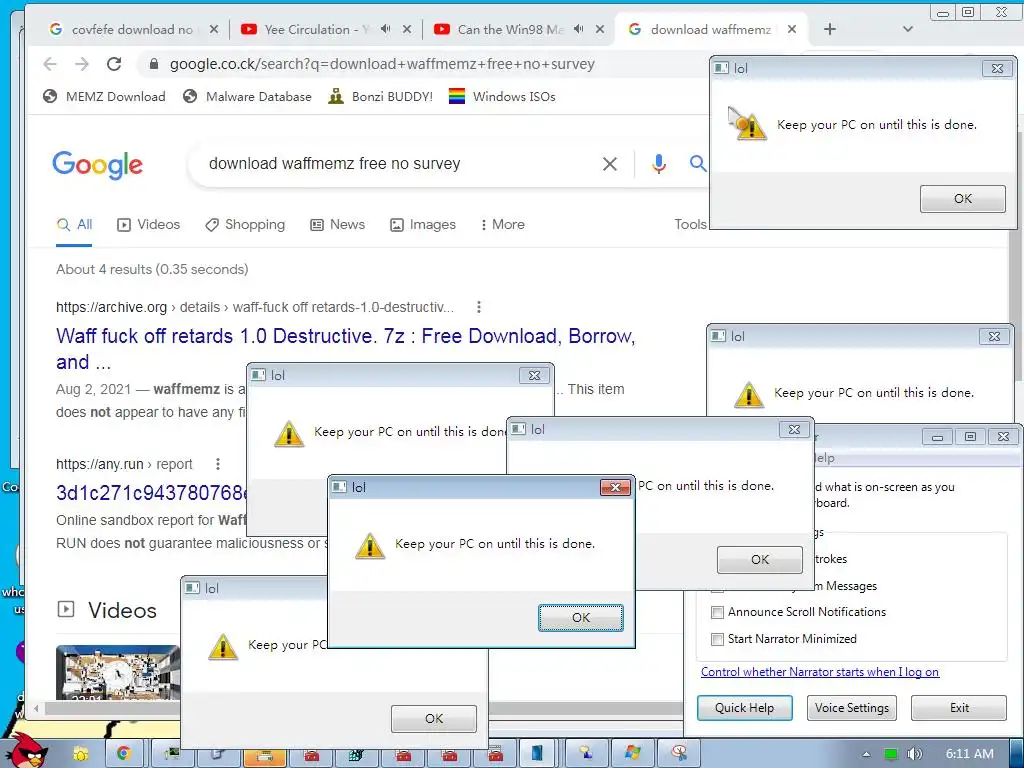Clear the Google search box text
This screenshot has height=768, width=1024.
[x=609, y=164]
